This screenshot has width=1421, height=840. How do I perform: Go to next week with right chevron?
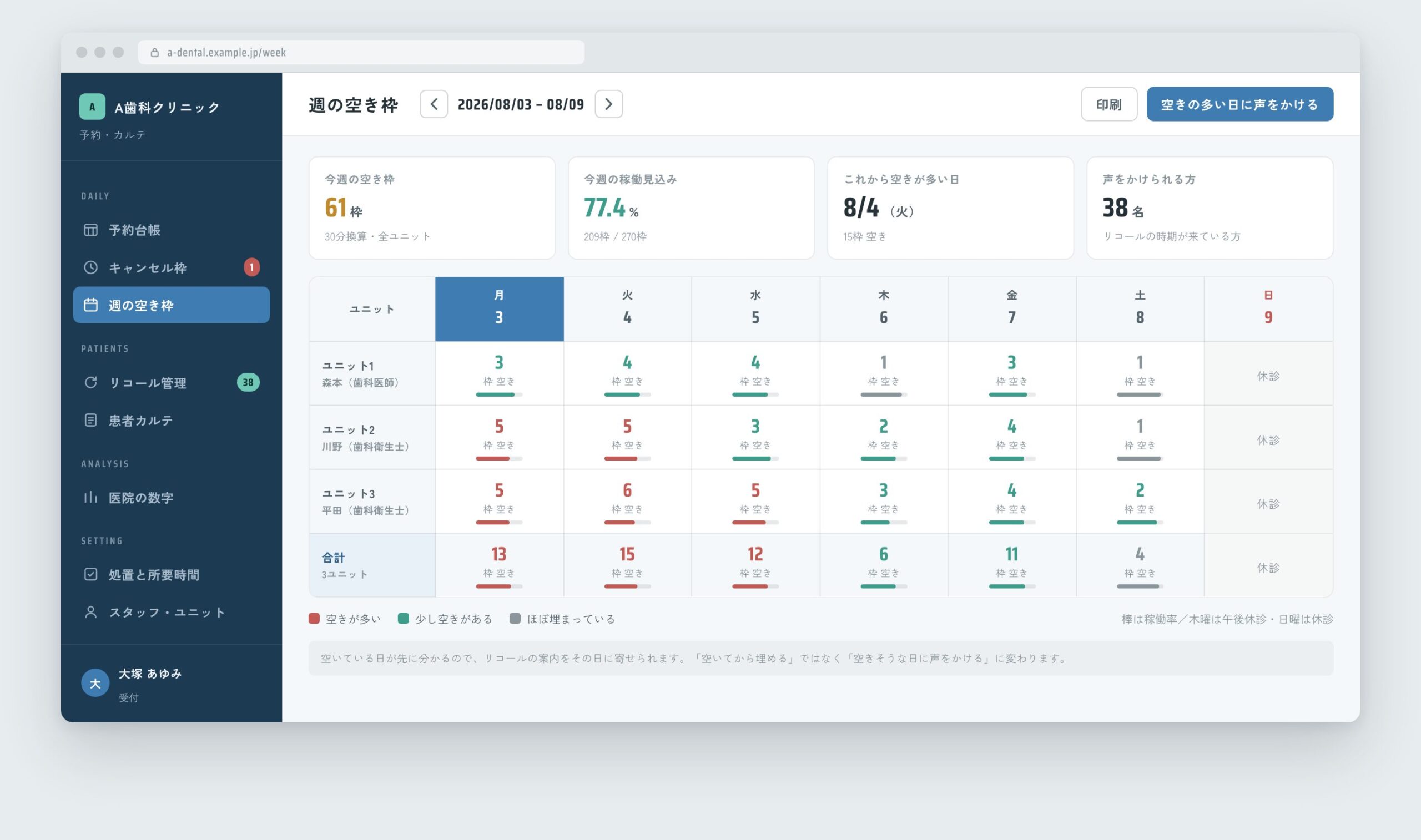608,104
